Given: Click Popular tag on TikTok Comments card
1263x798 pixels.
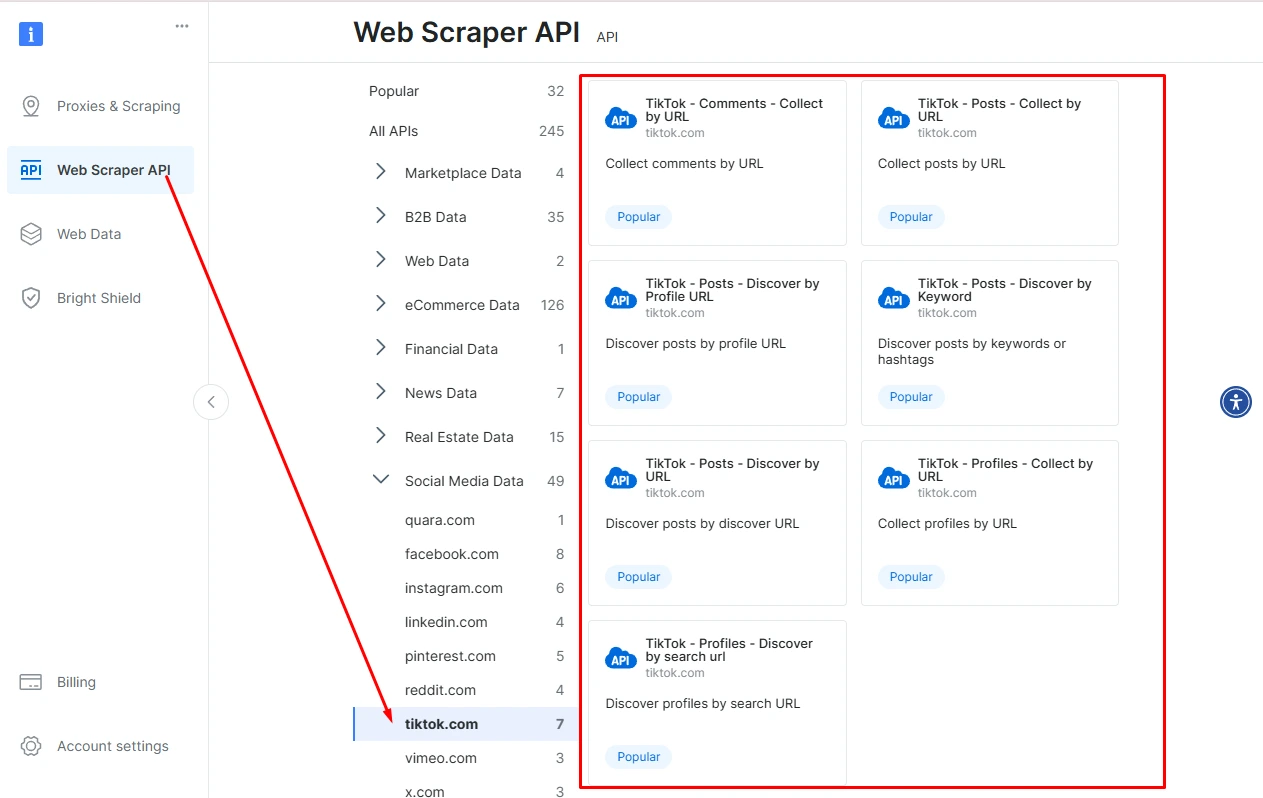Looking at the screenshot, I should click(x=638, y=217).
